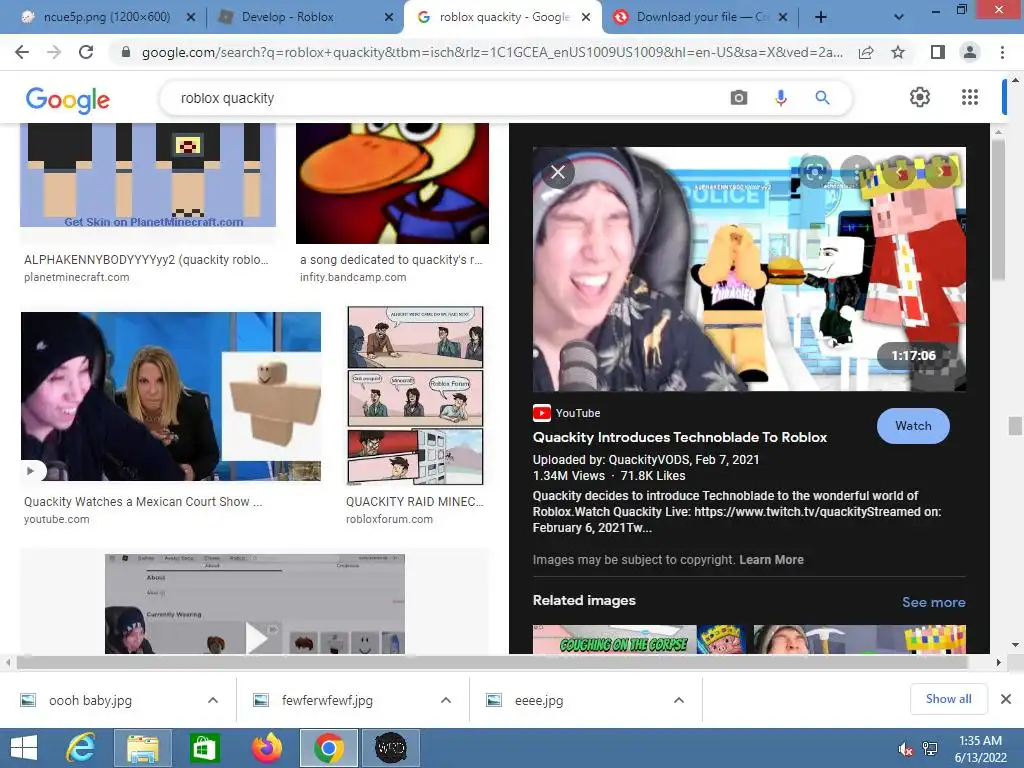Expand options for oooh baby.jpg download
Viewport: 1024px width, 768px height.
213,700
